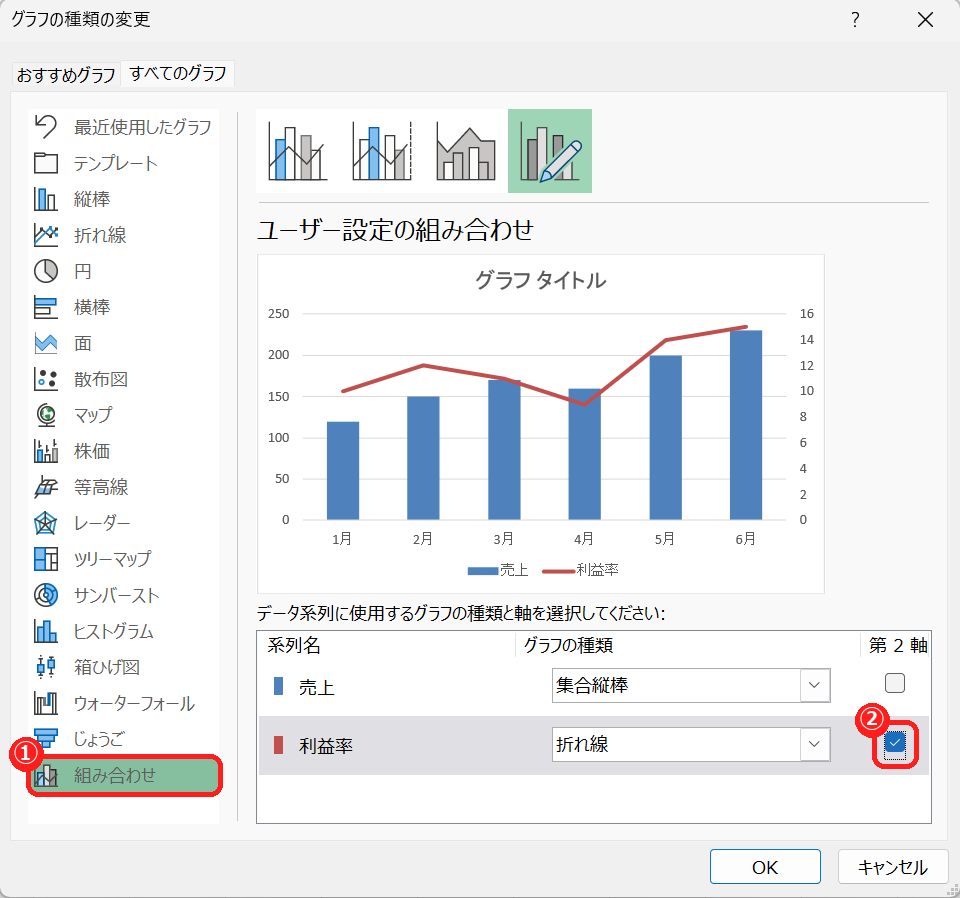Switch to the おすすめグラフ tab
This screenshot has height=898, width=960.
66,75
